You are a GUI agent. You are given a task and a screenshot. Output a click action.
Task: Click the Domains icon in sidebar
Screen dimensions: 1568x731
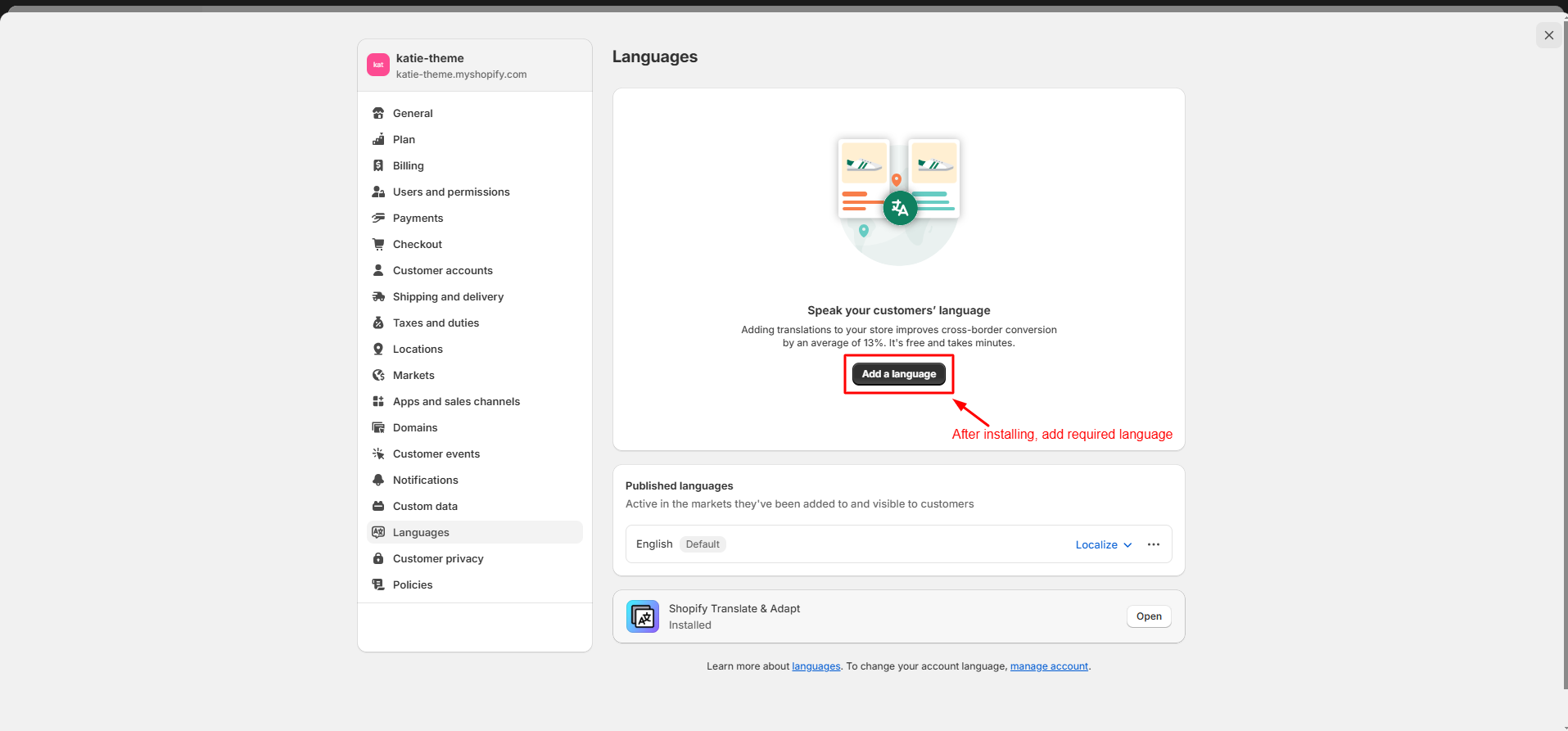click(378, 427)
